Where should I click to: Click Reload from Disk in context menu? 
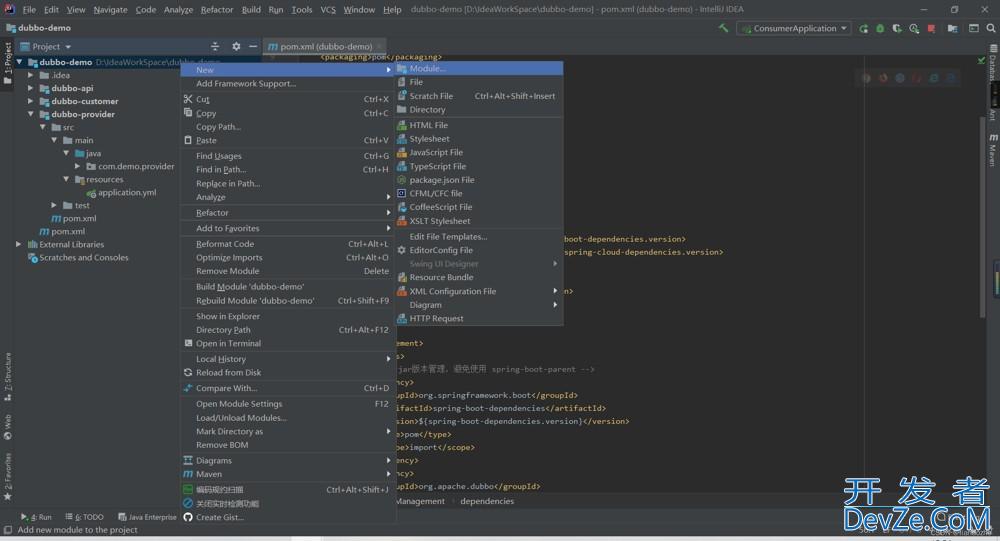tap(288, 373)
